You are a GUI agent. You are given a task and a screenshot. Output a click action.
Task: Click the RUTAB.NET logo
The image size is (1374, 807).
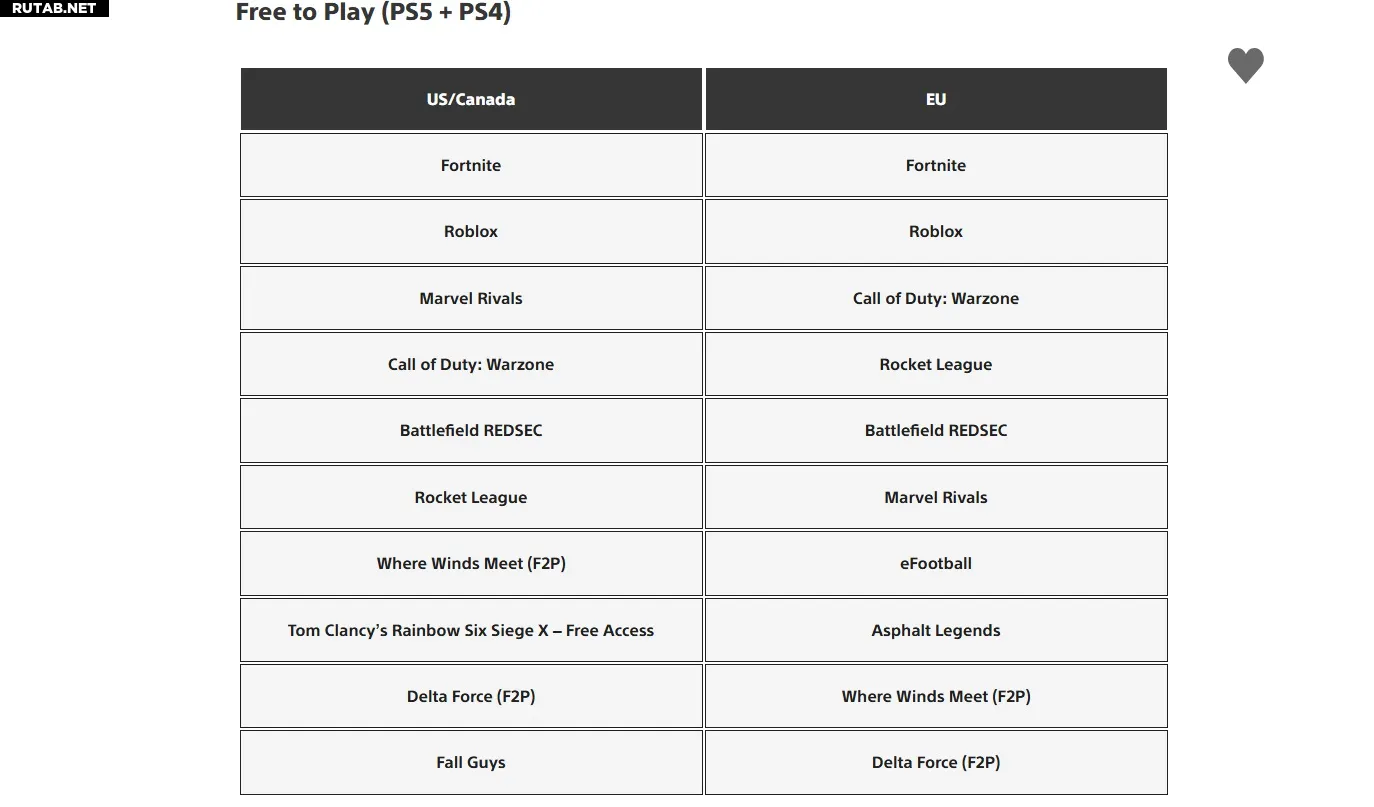point(54,8)
